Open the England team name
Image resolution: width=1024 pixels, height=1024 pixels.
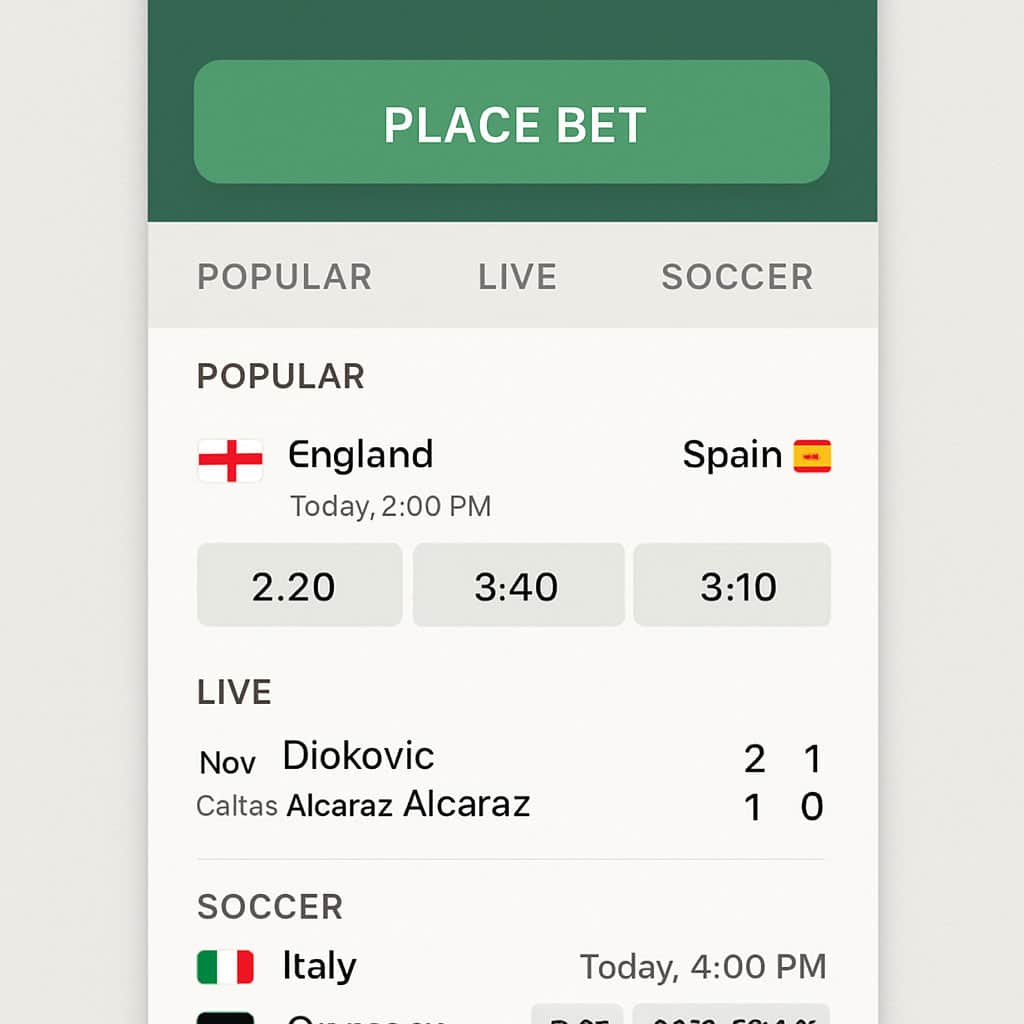click(360, 455)
